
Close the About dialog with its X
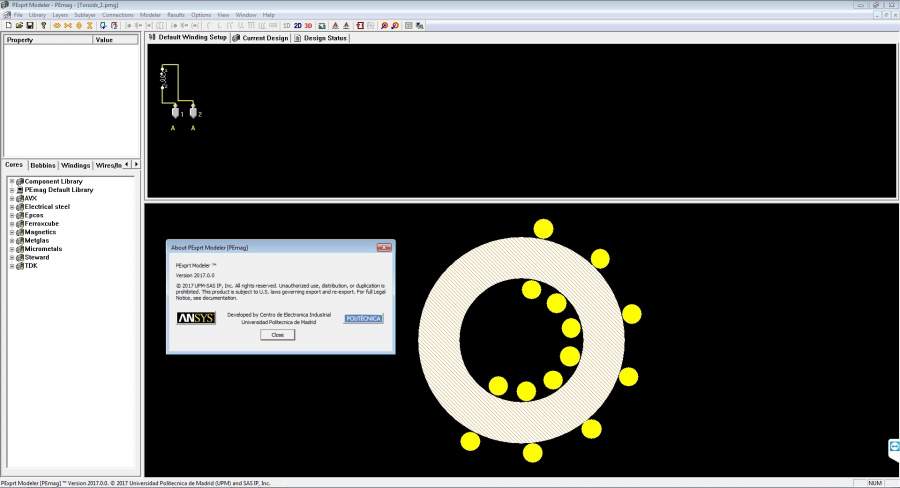pos(384,247)
